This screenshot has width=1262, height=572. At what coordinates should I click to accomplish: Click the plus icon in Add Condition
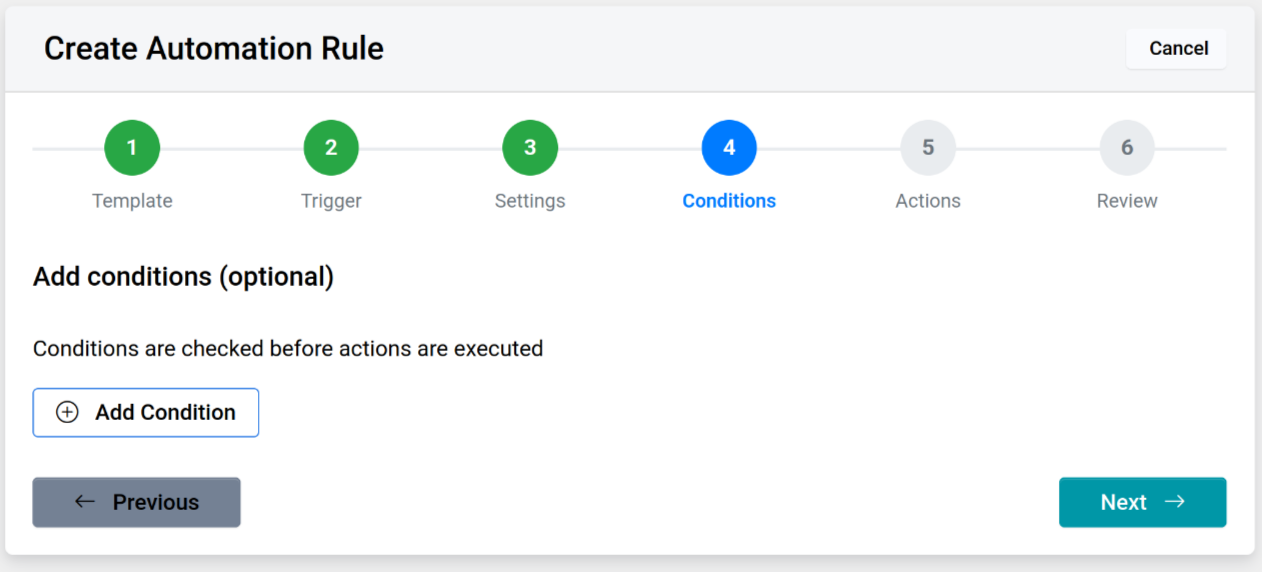coord(67,412)
